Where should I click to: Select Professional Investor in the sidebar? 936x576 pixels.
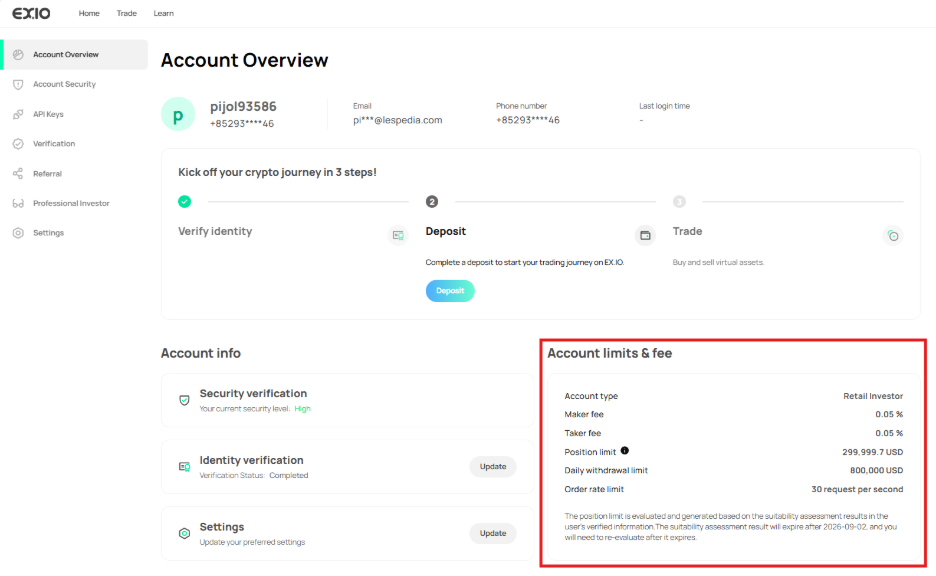click(x=71, y=203)
